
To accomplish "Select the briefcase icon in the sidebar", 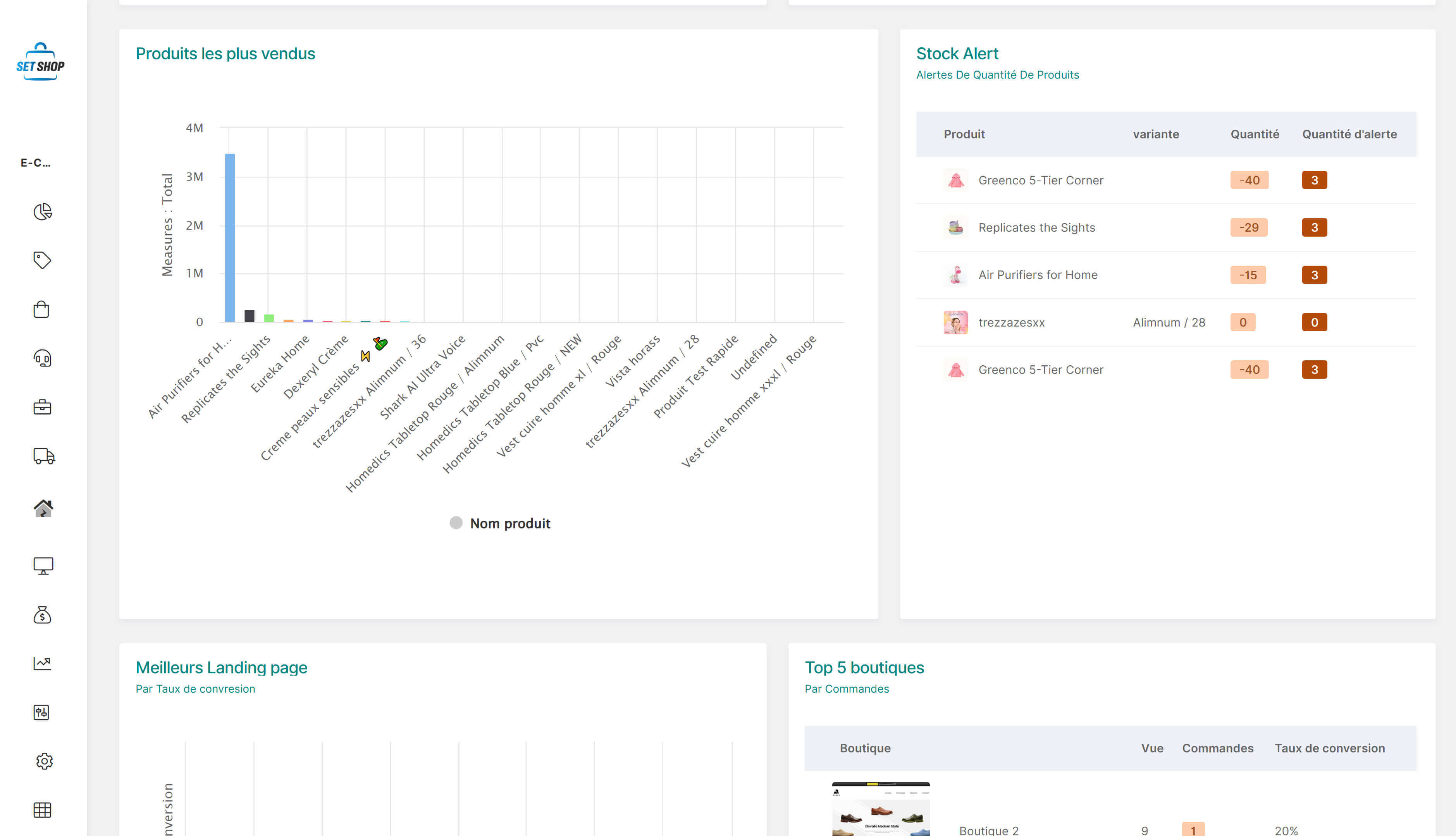I will point(43,407).
